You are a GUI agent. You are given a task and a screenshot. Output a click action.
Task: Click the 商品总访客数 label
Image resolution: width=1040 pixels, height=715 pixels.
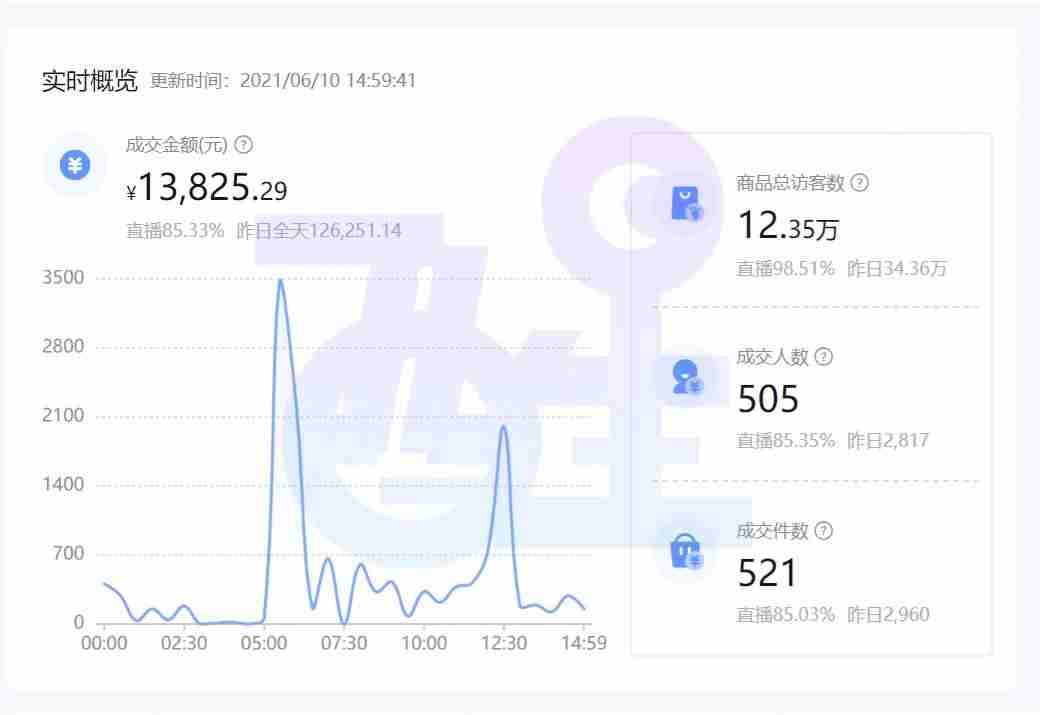(x=791, y=182)
